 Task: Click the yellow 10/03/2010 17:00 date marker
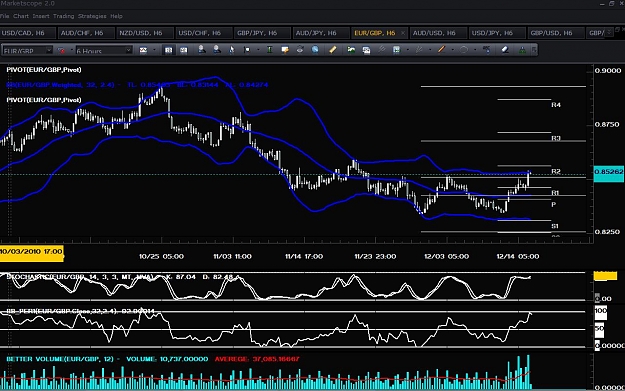point(31,252)
